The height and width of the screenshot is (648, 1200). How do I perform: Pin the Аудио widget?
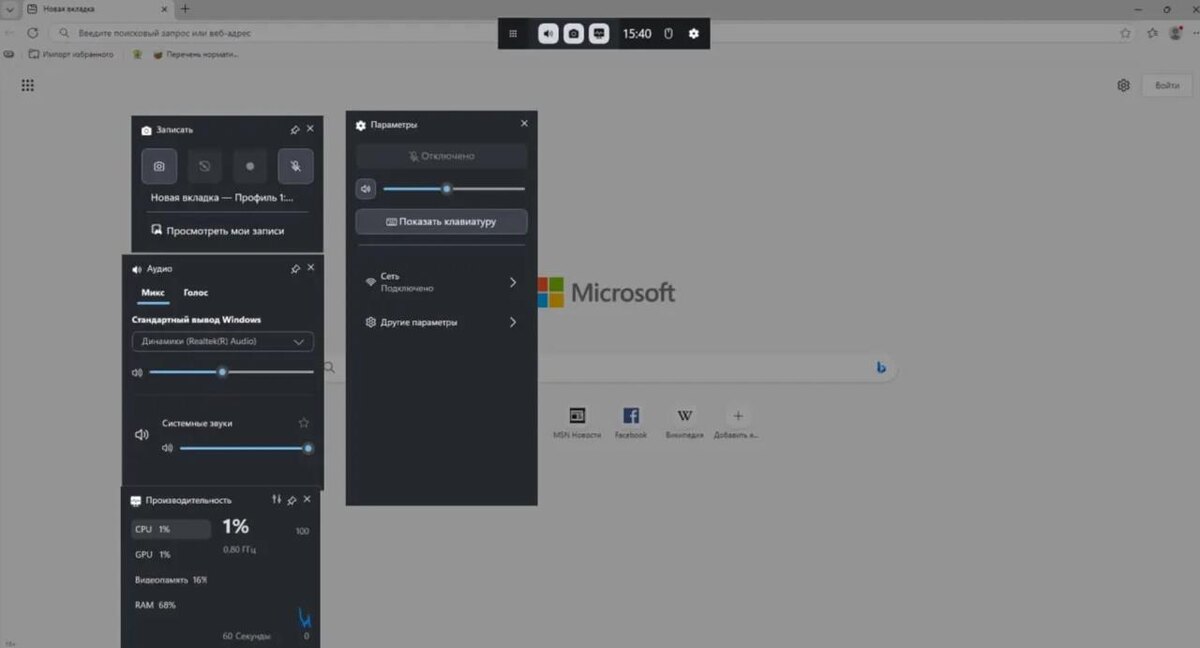[295, 269]
